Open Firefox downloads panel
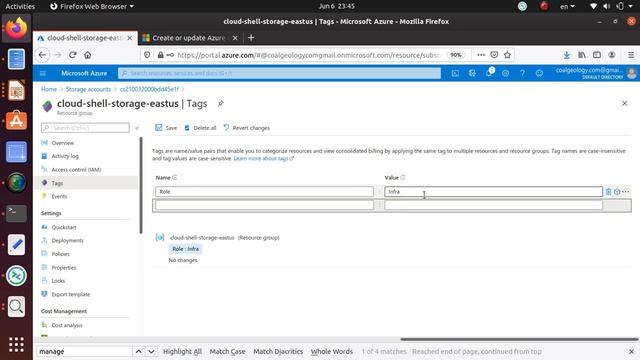Viewport: 640px width, 360px height. pos(567,55)
